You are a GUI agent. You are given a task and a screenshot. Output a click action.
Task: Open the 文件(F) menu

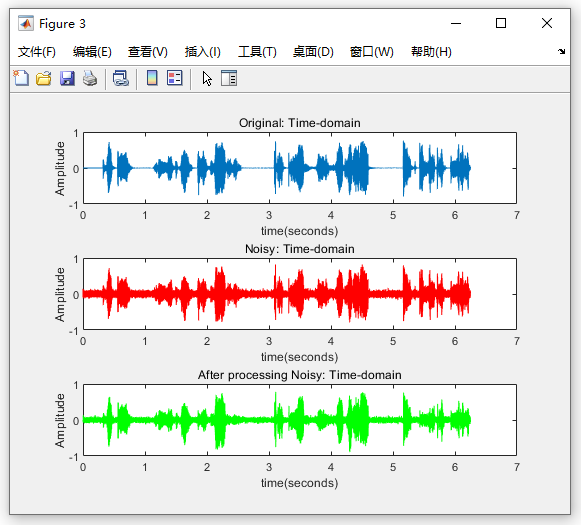pyautogui.click(x=37, y=51)
